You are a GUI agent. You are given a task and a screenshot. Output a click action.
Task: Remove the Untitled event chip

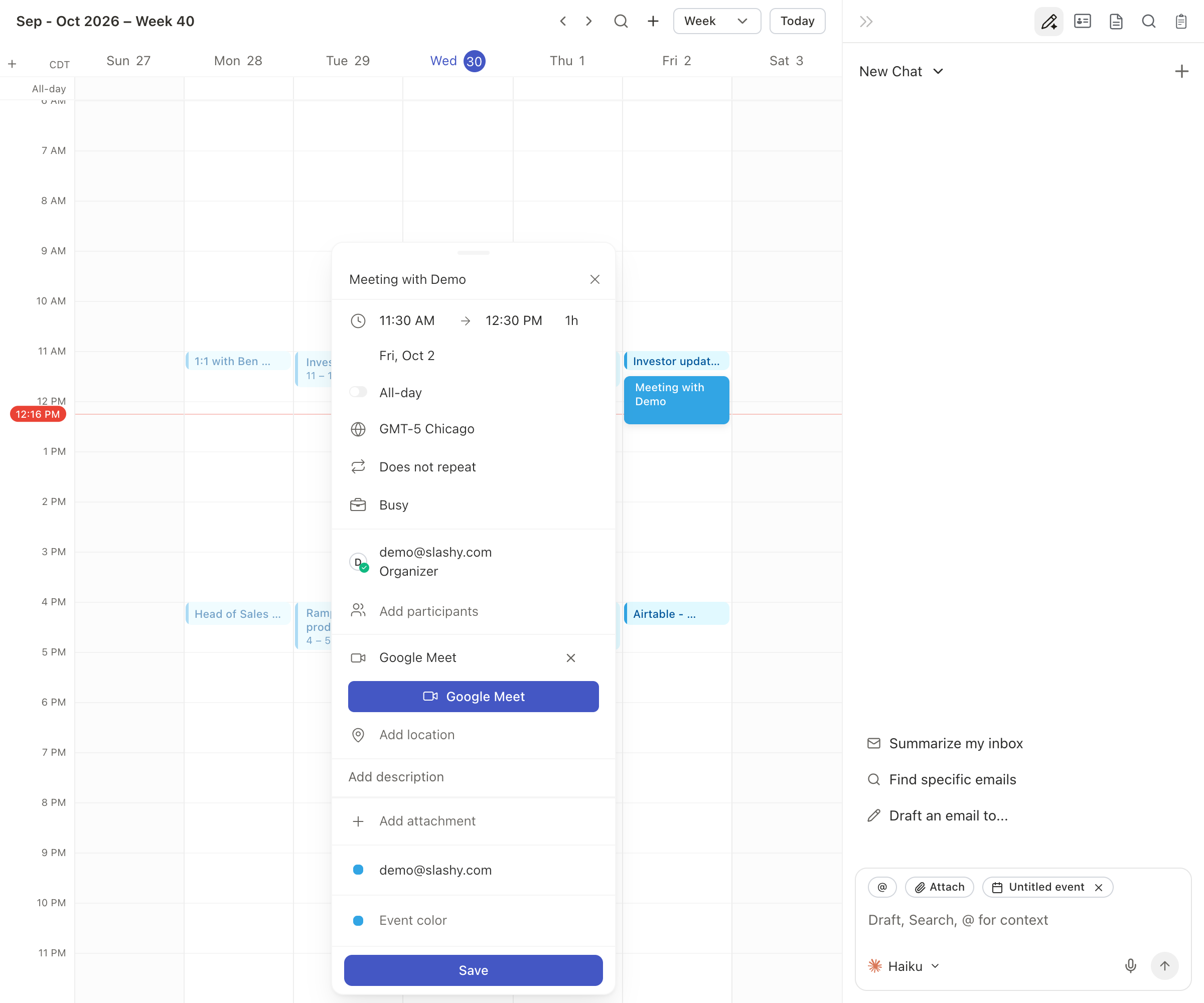(1099, 887)
